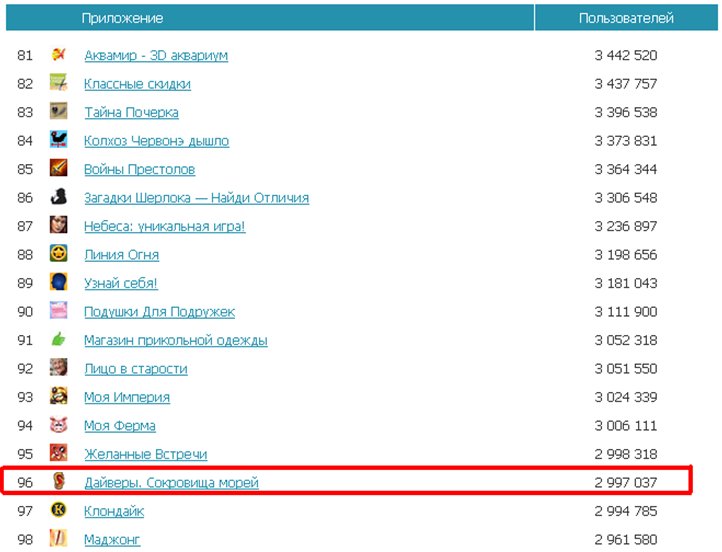
Task: Open Дайверы. Сокровища морей link
Action: tap(171, 483)
